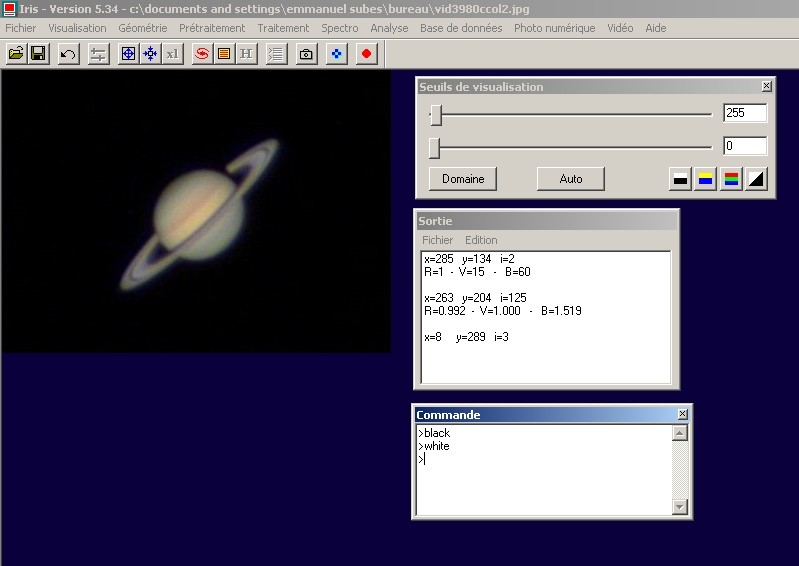Open the Géométrie menu
Viewport: 799px width, 566px height.
(143, 28)
